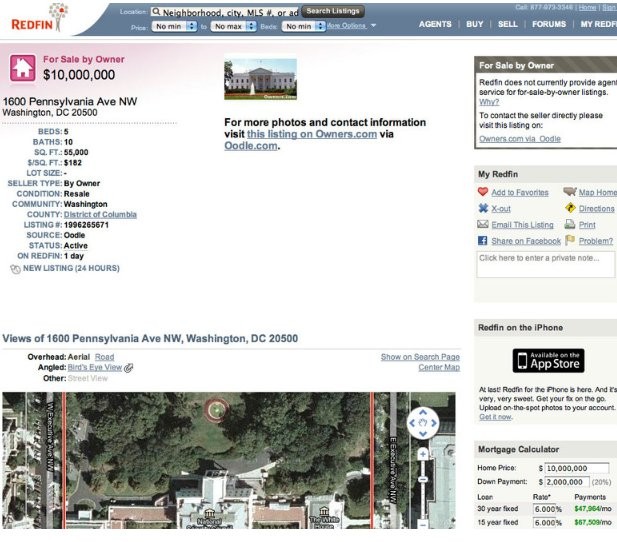
Task: Click the Problem? link
Action: pos(596,241)
